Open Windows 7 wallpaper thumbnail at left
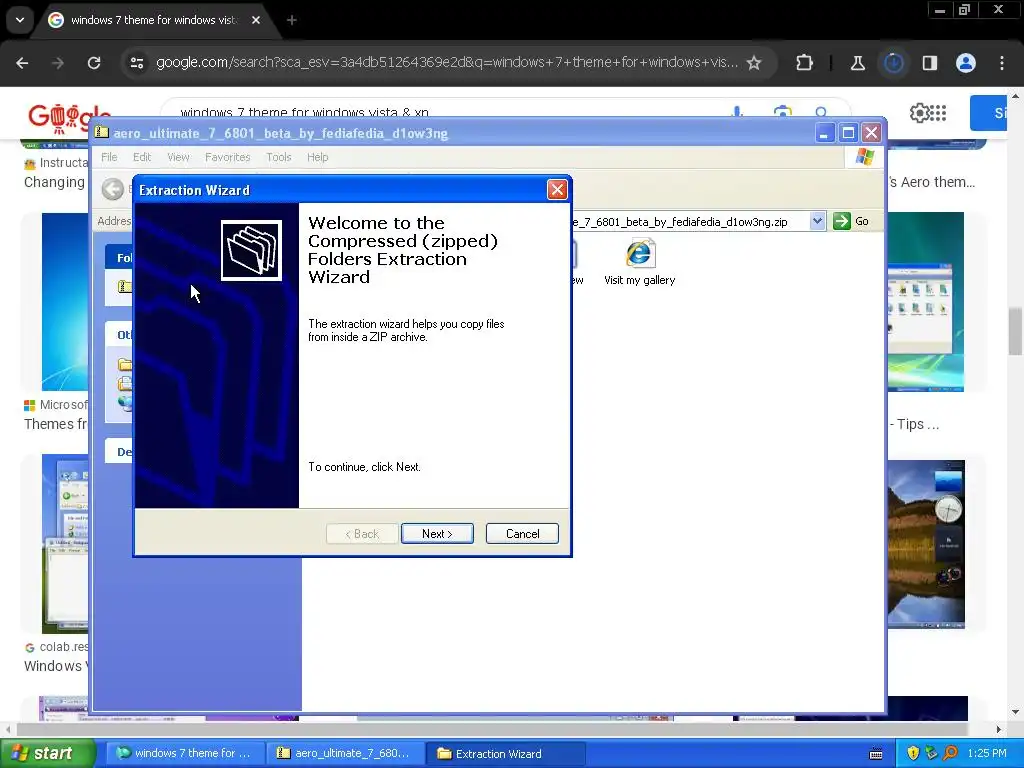Image resolution: width=1024 pixels, height=768 pixels. tap(65, 302)
